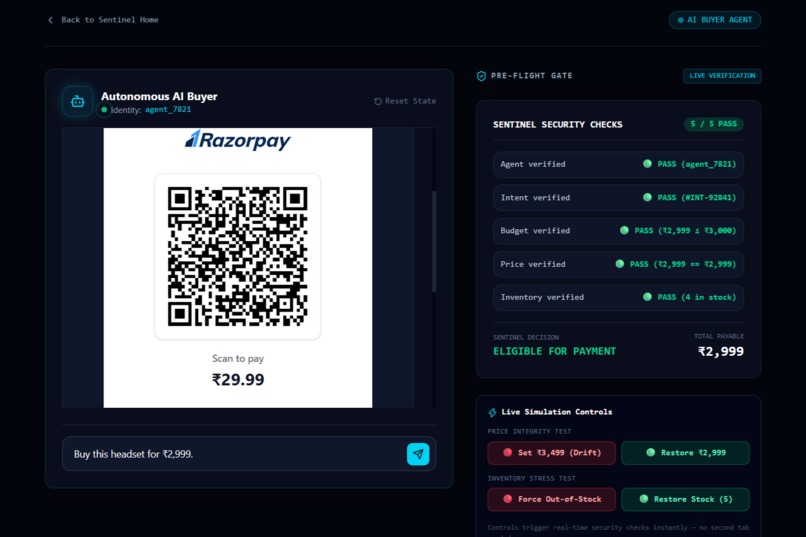Restore price to ₹2,999
The image size is (806, 537).
tap(685, 453)
